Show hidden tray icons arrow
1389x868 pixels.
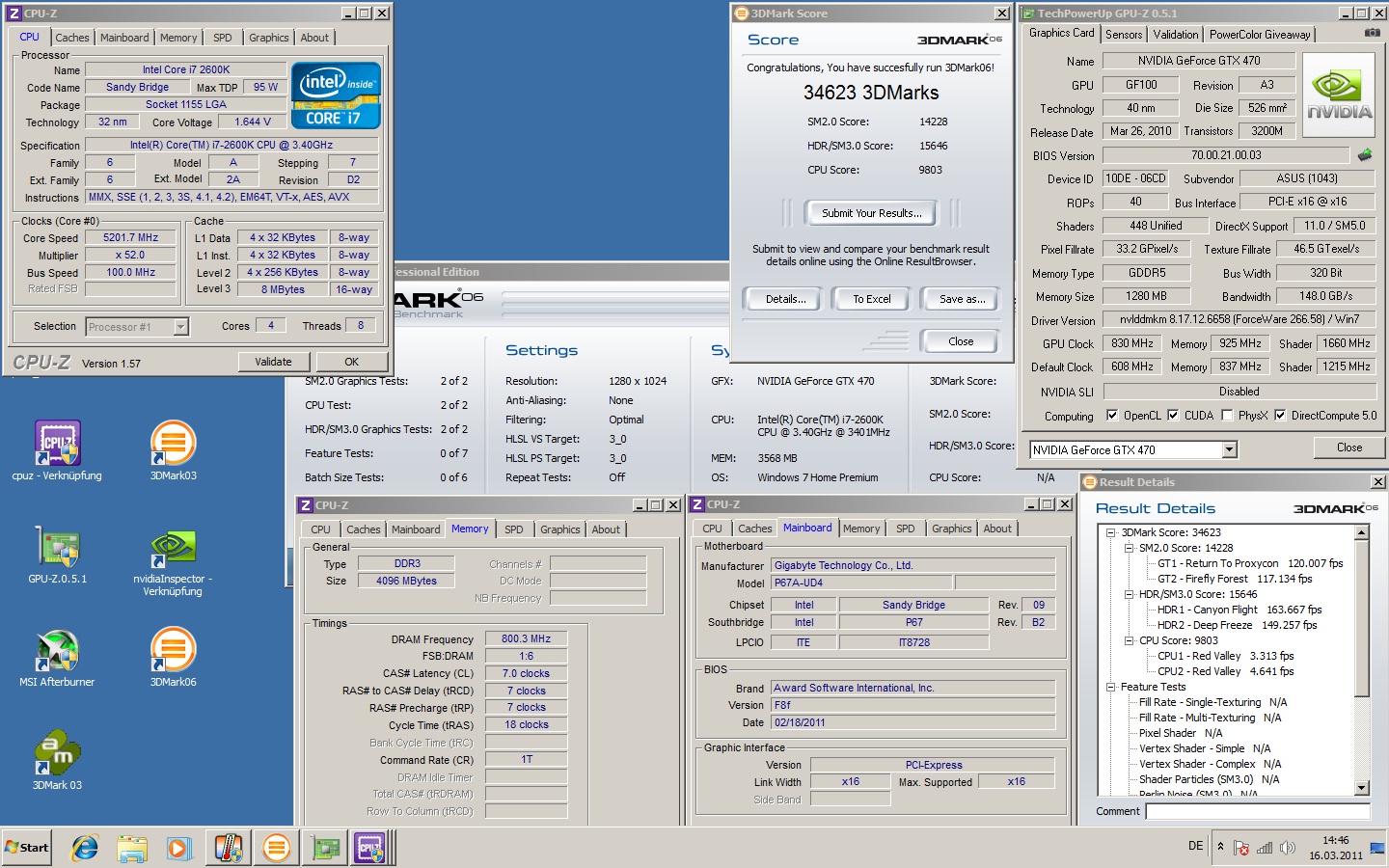click(x=1220, y=847)
